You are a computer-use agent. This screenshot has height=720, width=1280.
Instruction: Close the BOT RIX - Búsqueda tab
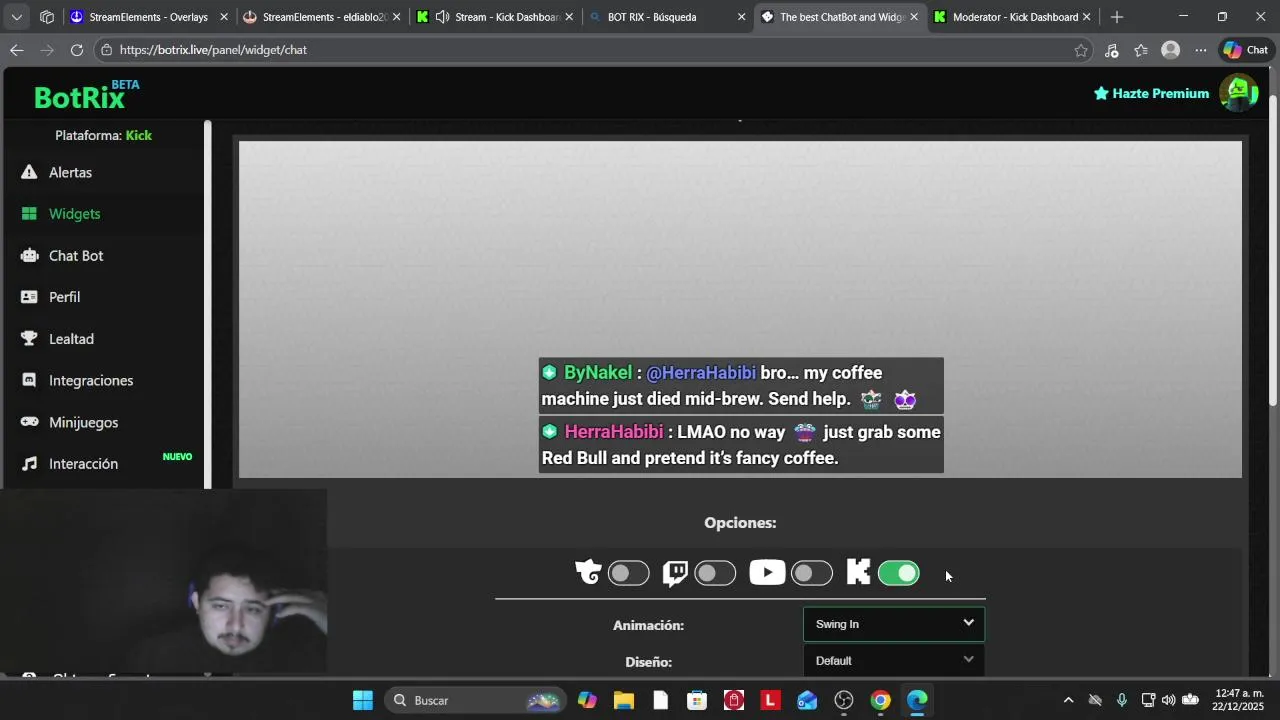741,17
